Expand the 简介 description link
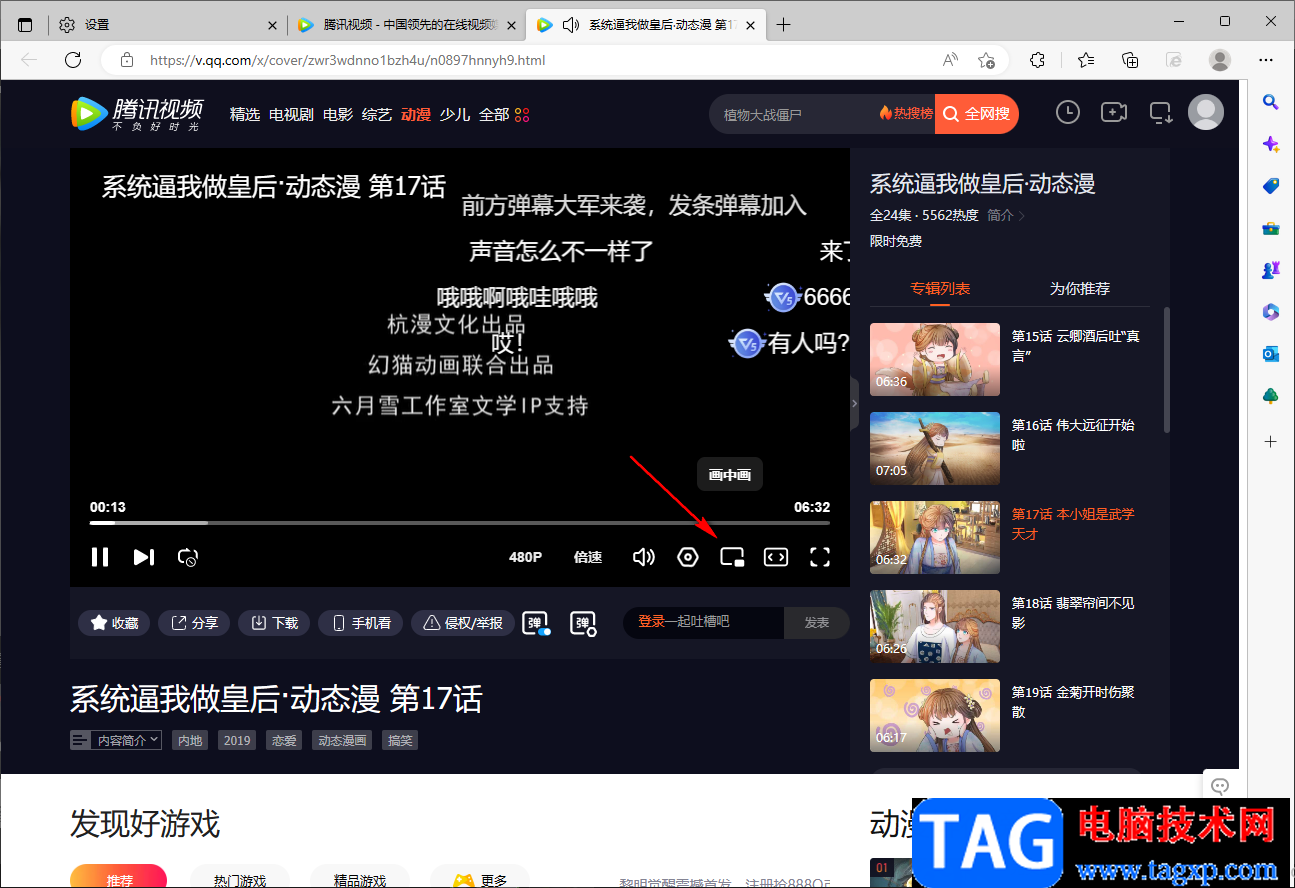The image size is (1295, 888). [x=1005, y=215]
